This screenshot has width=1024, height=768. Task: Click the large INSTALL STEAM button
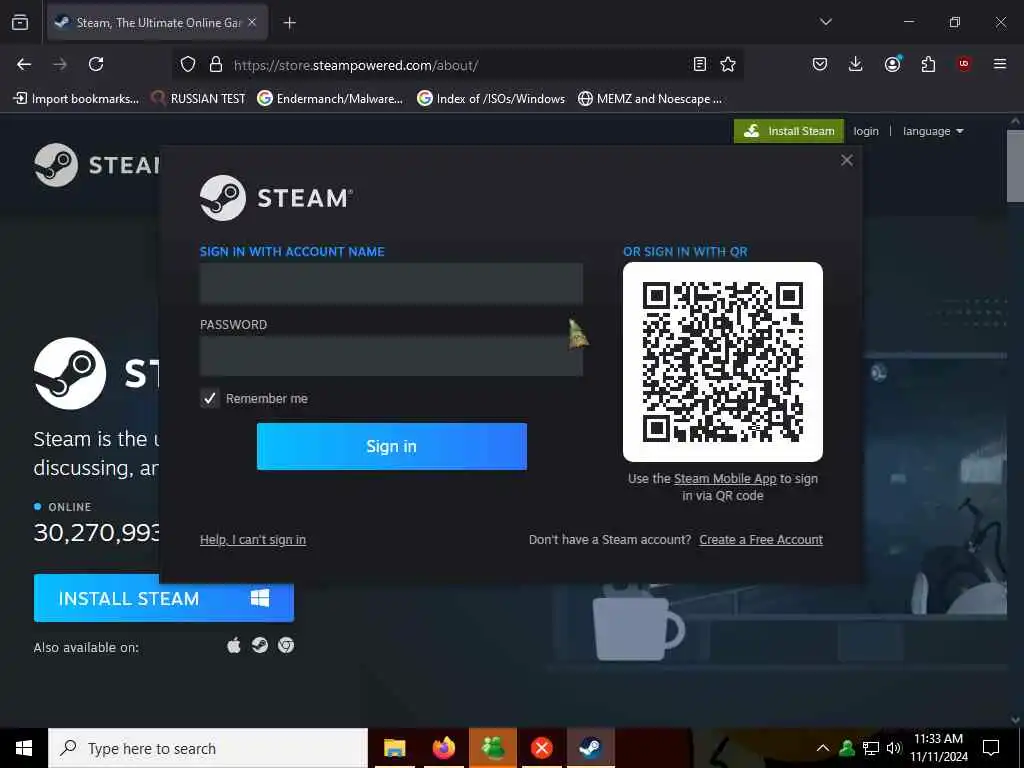pyautogui.click(x=163, y=598)
